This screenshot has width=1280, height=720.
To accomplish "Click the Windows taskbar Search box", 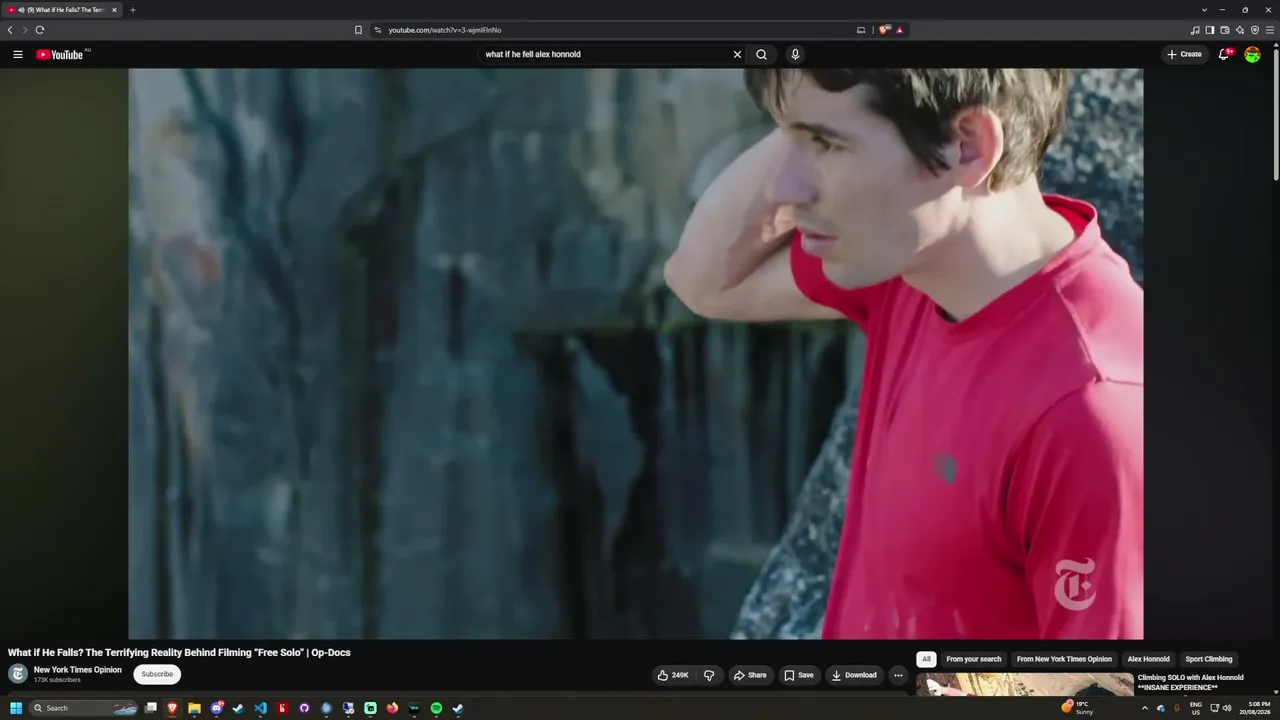I will tap(84, 708).
